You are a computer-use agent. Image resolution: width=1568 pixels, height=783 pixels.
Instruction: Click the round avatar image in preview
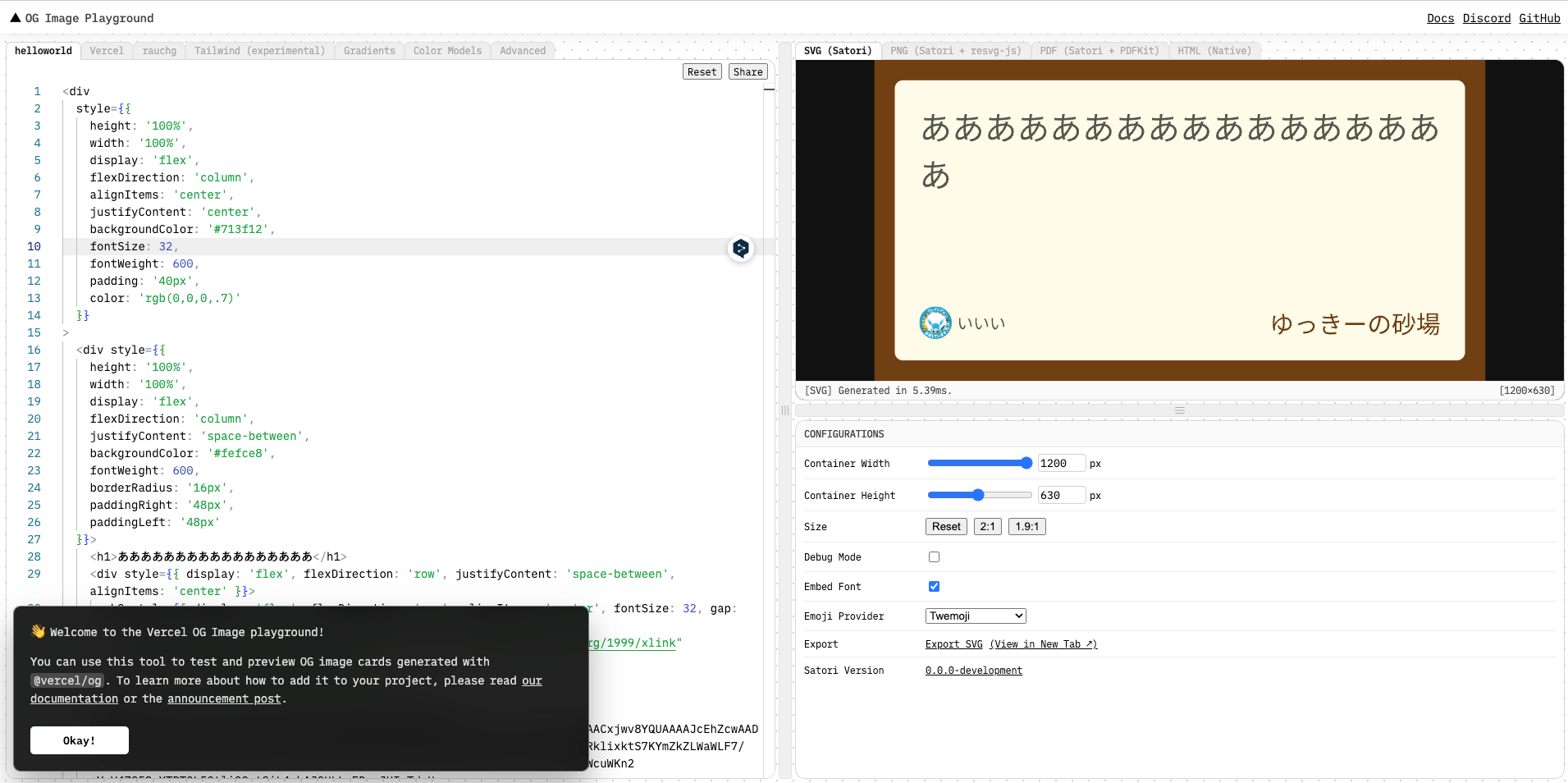935,323
